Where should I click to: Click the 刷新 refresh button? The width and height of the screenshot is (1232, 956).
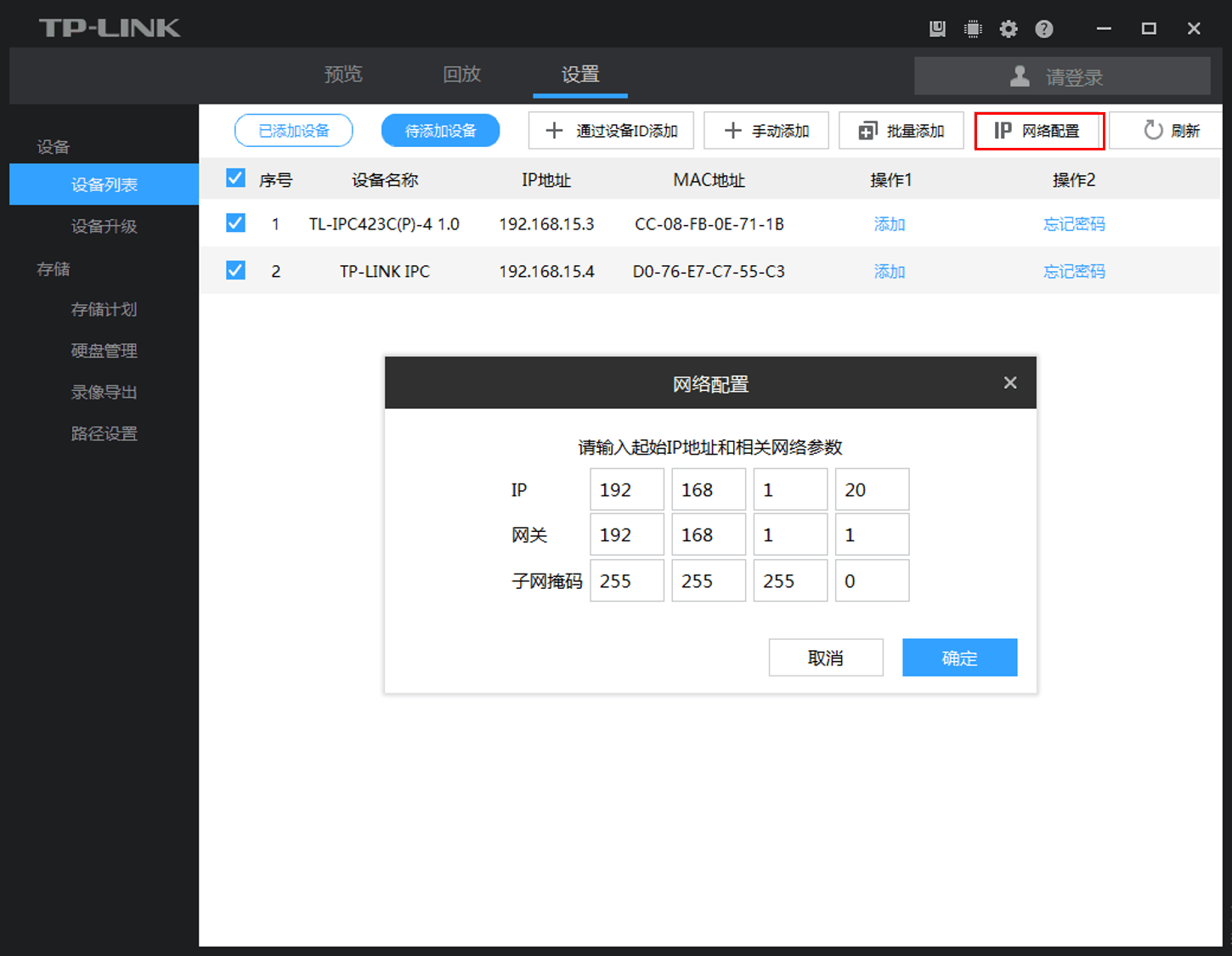point(1170,131)
